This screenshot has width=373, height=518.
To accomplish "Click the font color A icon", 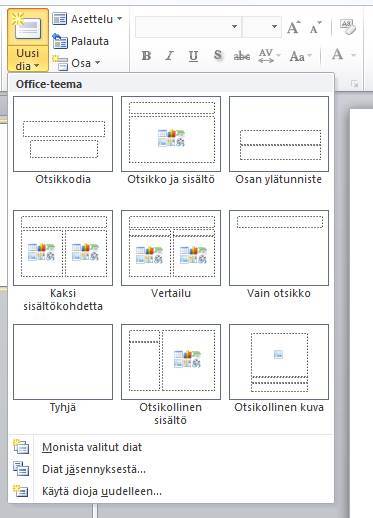I will (337, 55).
